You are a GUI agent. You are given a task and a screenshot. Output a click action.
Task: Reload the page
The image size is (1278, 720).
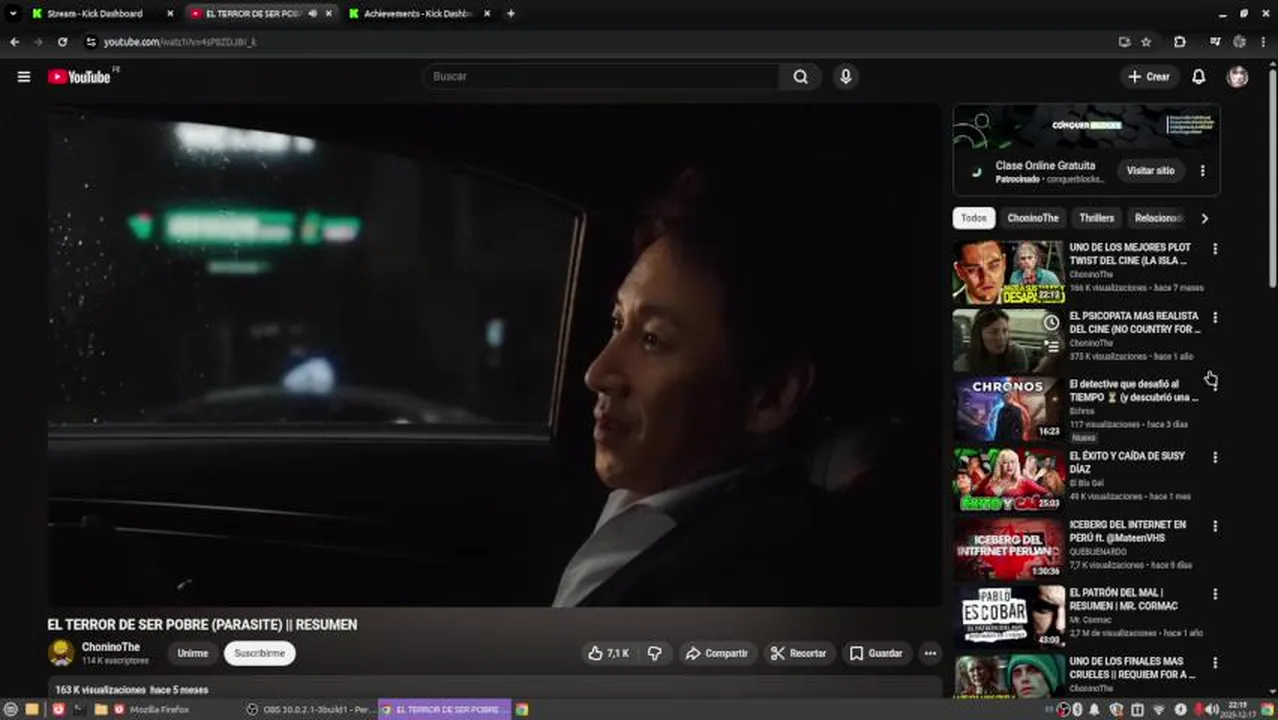62,42
